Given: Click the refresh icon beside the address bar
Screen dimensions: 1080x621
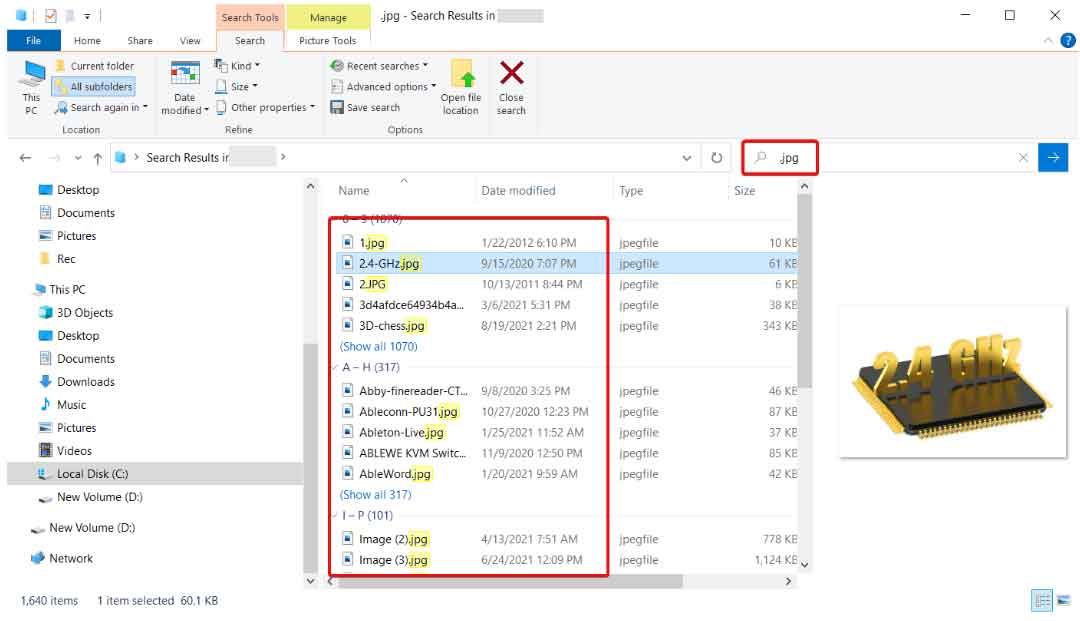Looking at the screenshot, I should tap(716, 158).
